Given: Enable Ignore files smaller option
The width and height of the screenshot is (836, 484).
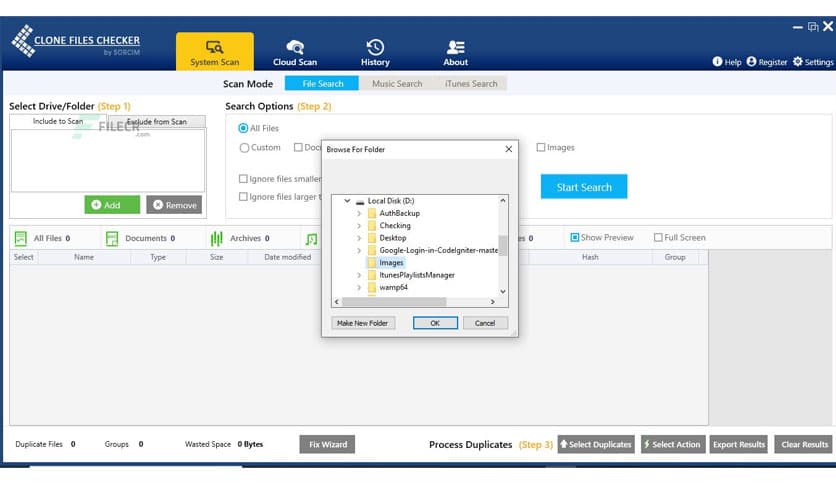Looking at the screenshot, I should coord(243,179).
